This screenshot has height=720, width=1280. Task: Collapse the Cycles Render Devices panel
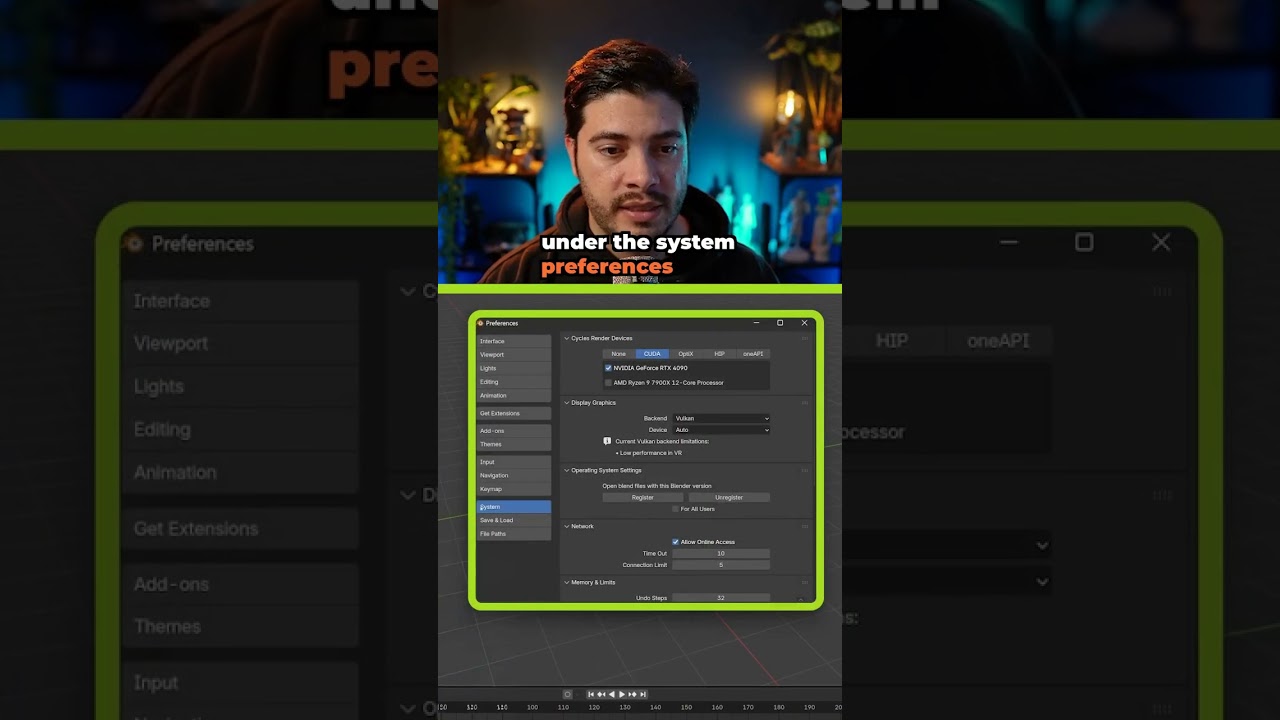(567, 338)
